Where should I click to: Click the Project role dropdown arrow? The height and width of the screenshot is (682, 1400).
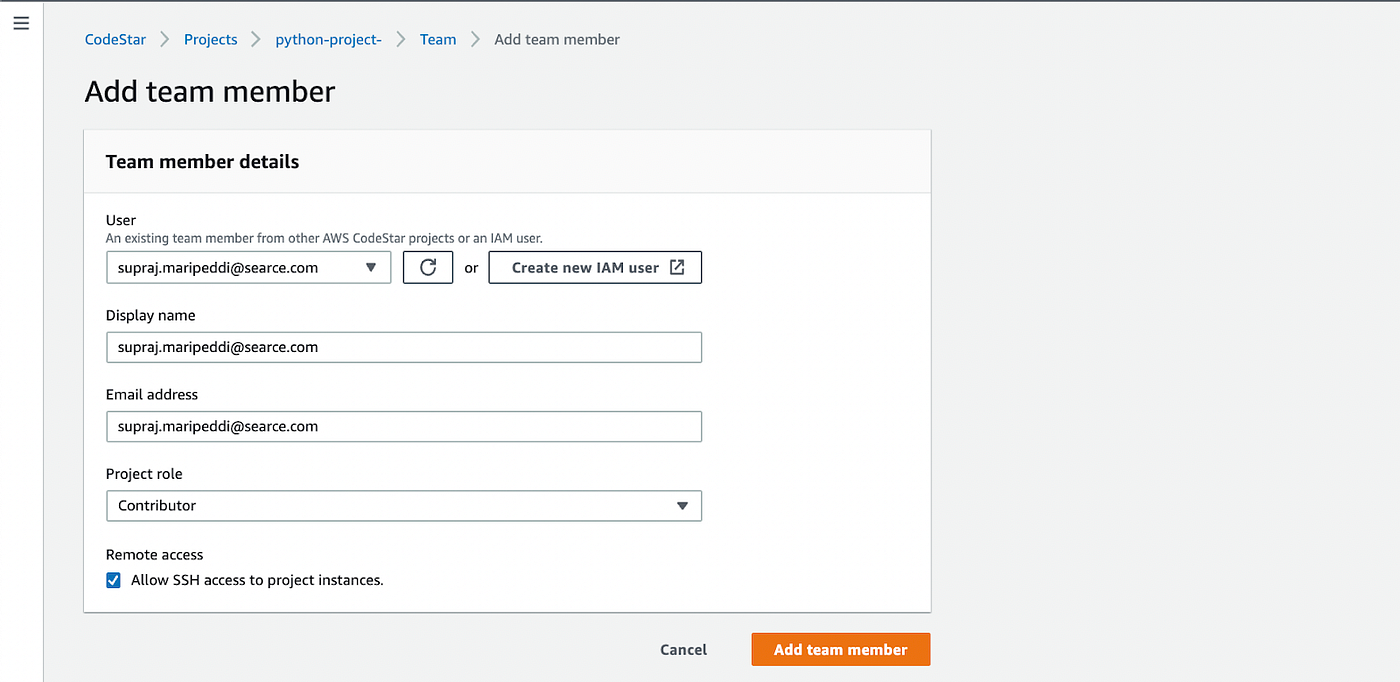683,506
